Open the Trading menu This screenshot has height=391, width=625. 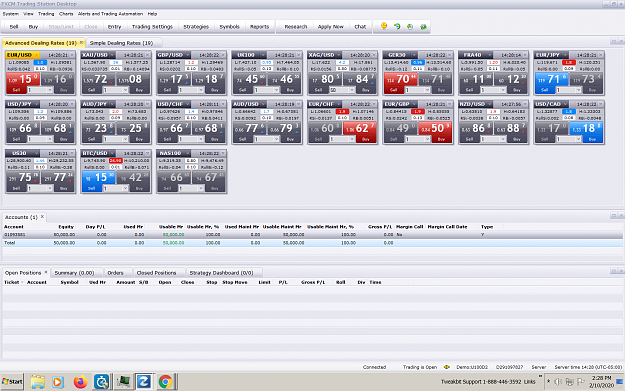(x=46, y=14)
